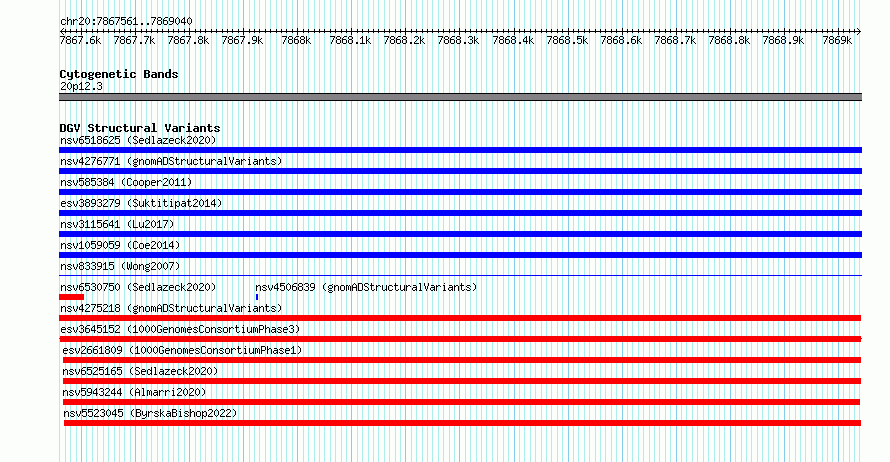This screenshot has height=462, width=890.
Task: Click the gray 20p12.3 cytogenetic band bar
Action: (460, 98)
